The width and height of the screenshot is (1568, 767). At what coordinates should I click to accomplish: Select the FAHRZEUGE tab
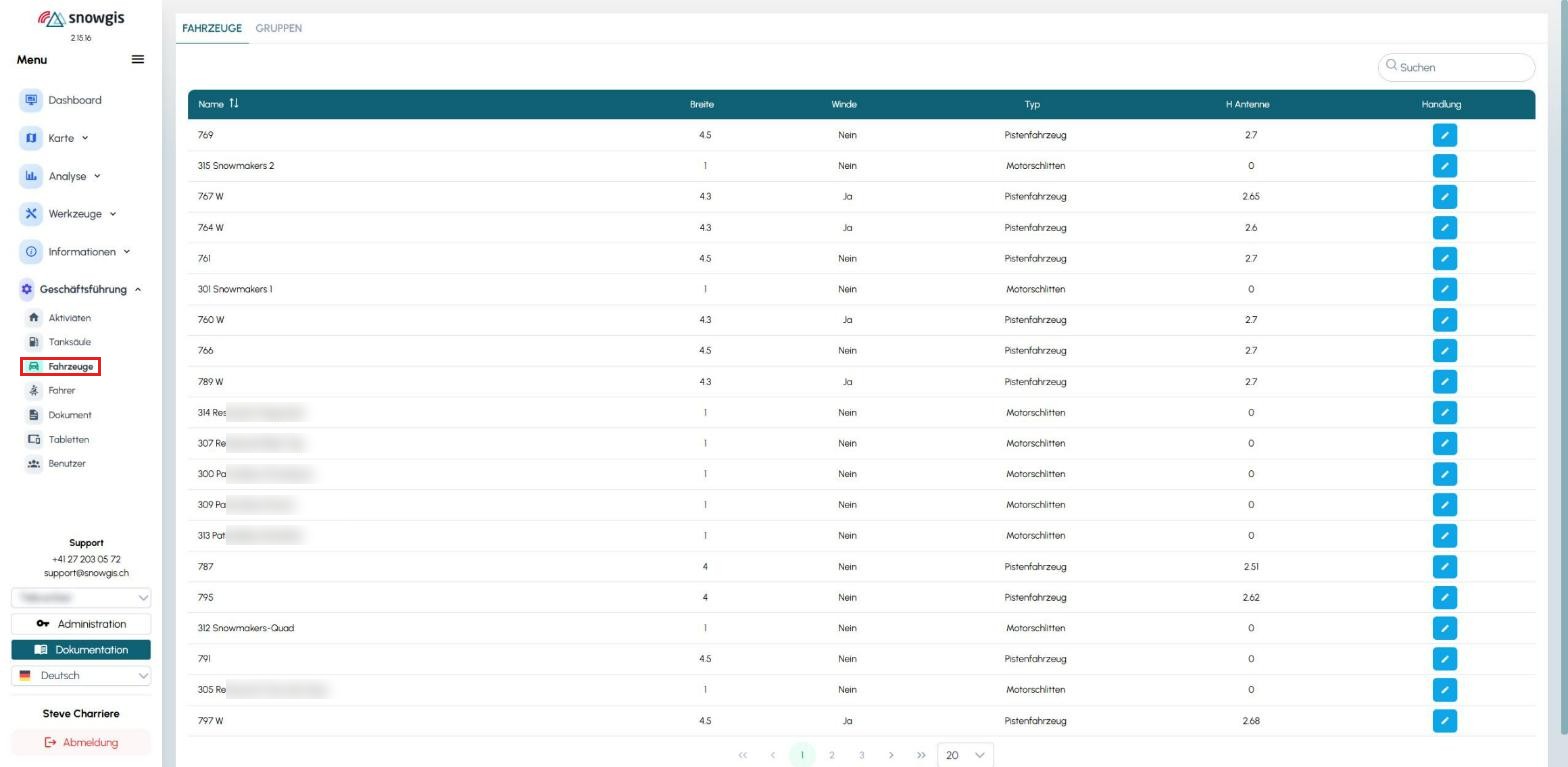pos(212,28)
